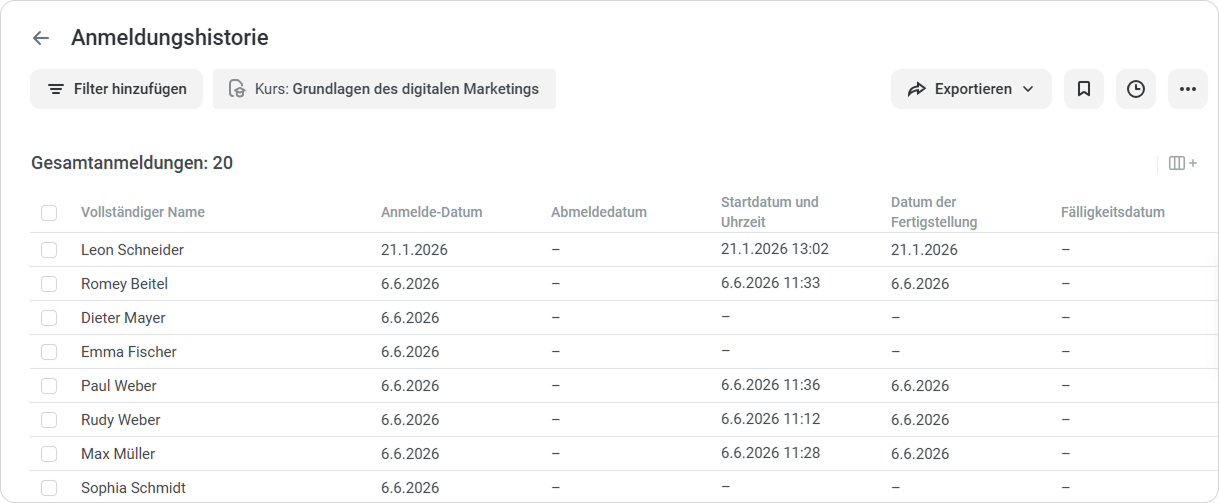Sort by the Anmelde-Datum column header
This screenshot has width=1219, height=503.
pyautogui.click(x=432, y=212)
